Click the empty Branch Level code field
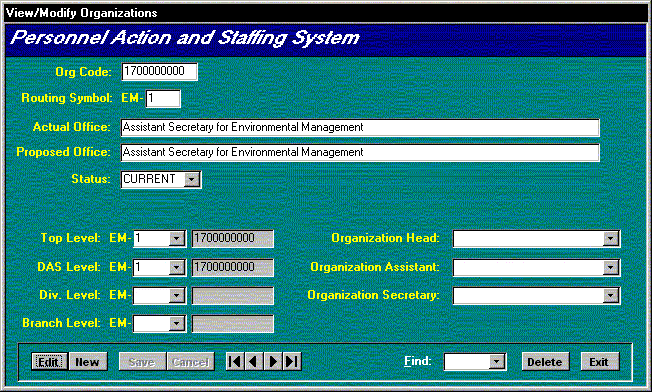652x392 pixels. (232, 323)
